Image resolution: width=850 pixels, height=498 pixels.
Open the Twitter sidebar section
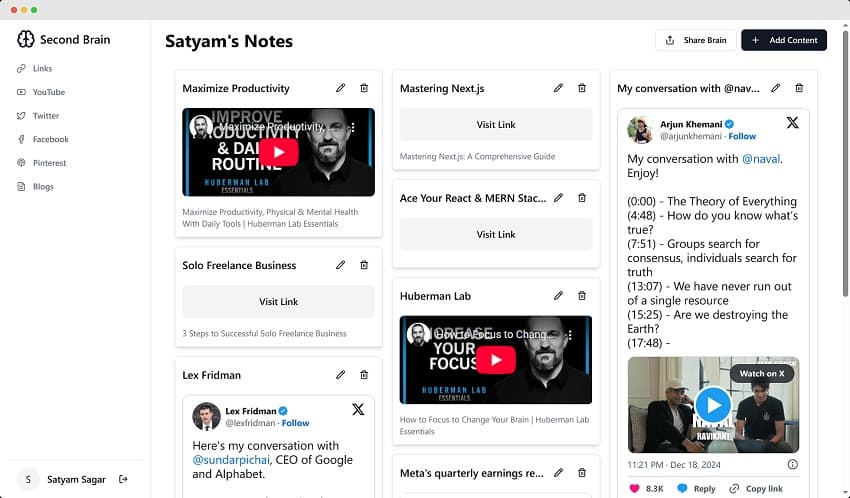(x=39, y=115)
